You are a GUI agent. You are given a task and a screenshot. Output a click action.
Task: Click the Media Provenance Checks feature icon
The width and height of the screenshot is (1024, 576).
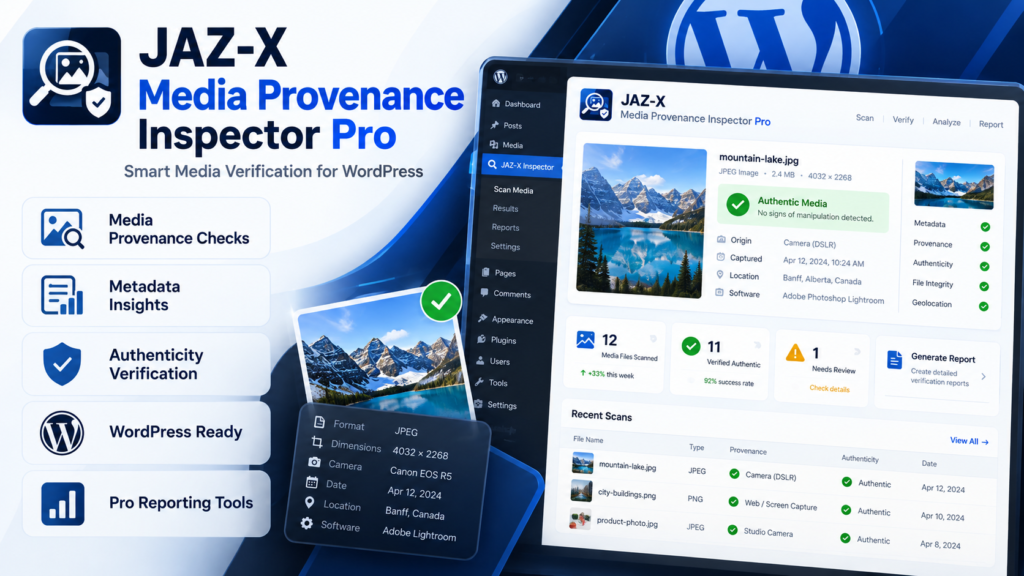(62, 229)
